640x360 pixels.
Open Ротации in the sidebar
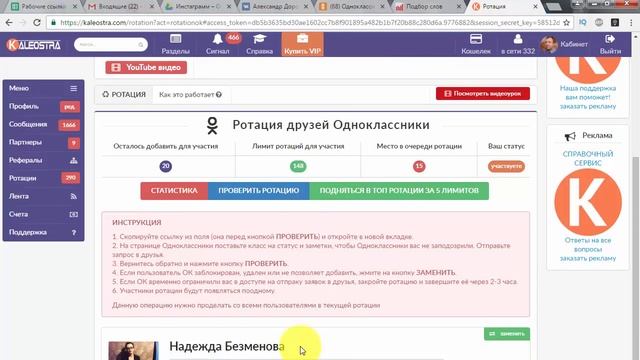(x=44, y=178)
